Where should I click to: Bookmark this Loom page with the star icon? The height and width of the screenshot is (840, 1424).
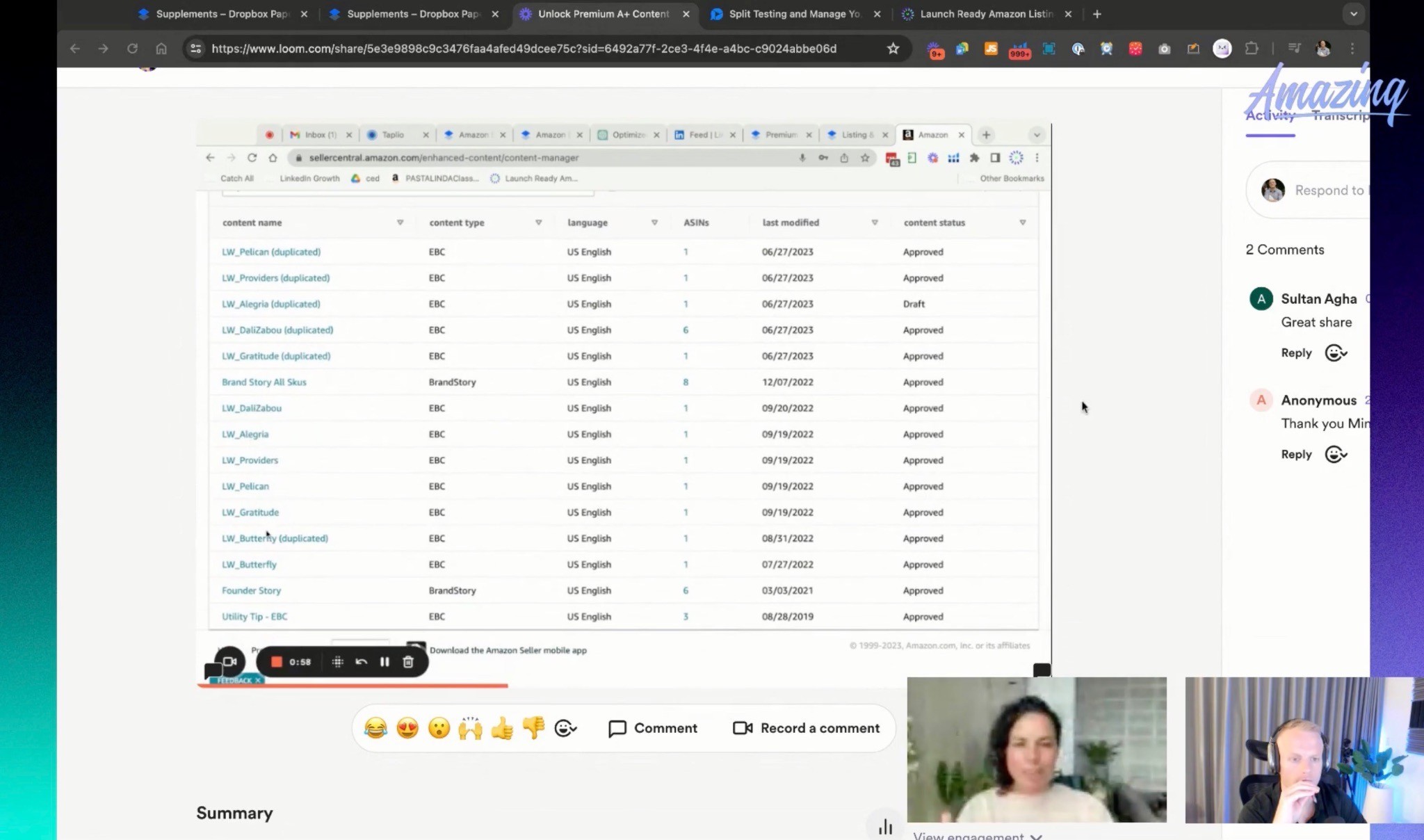[x=893, y=49]
